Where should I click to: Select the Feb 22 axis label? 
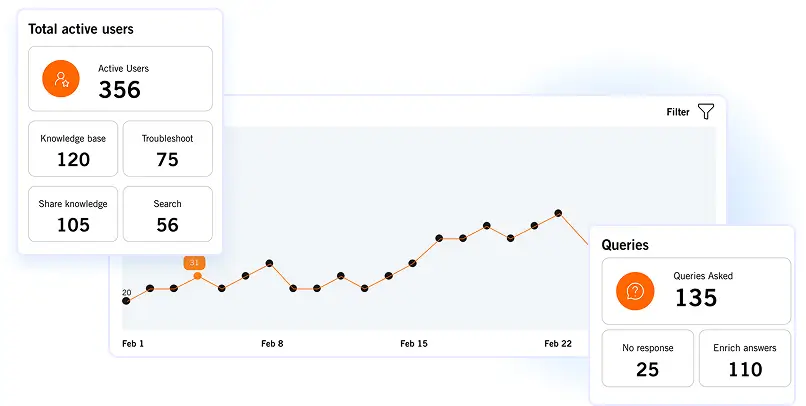tap(558, 343)
